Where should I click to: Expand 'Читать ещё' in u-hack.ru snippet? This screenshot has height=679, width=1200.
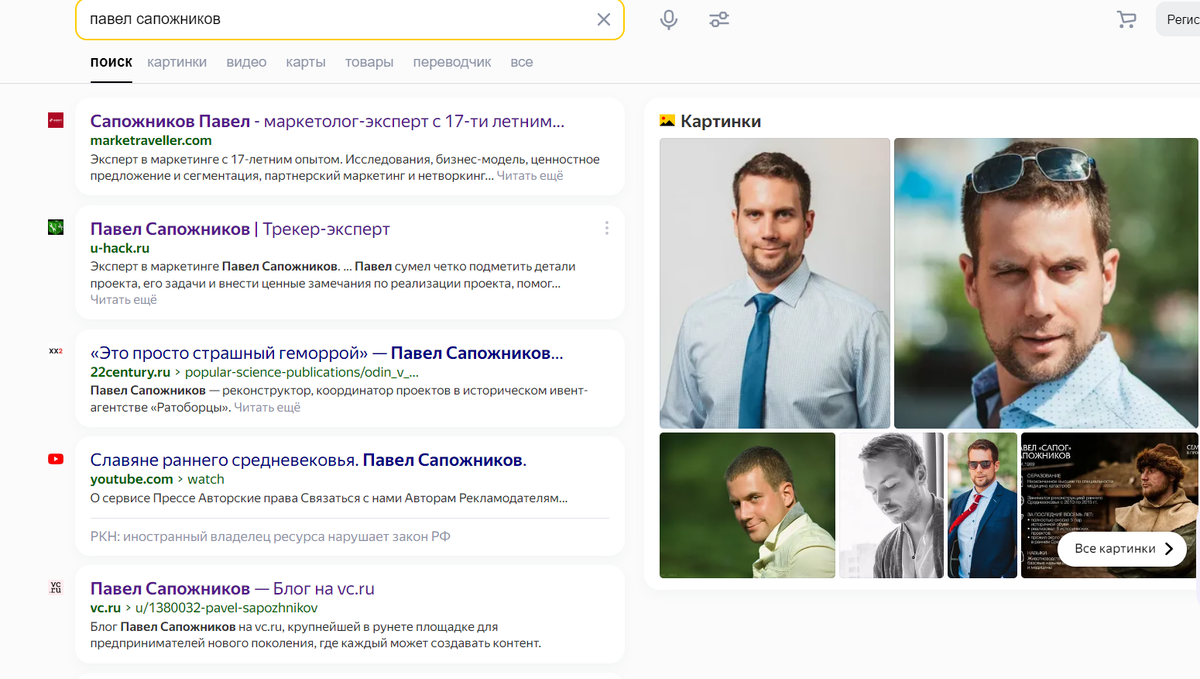point(124,300)
